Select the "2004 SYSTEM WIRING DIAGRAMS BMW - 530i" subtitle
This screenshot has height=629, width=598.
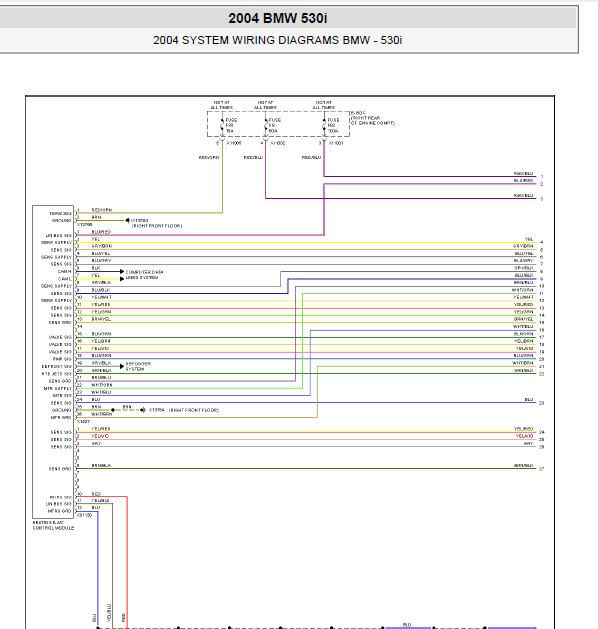[278, 40]
